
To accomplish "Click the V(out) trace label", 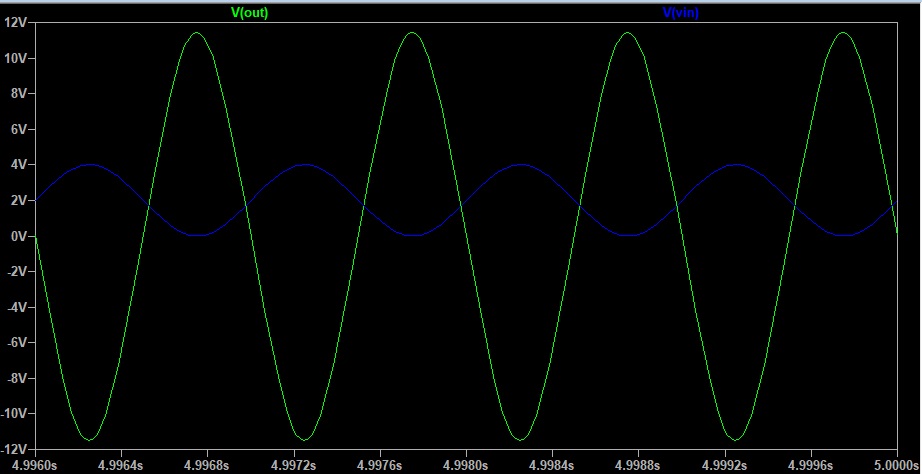I will 249,13.
